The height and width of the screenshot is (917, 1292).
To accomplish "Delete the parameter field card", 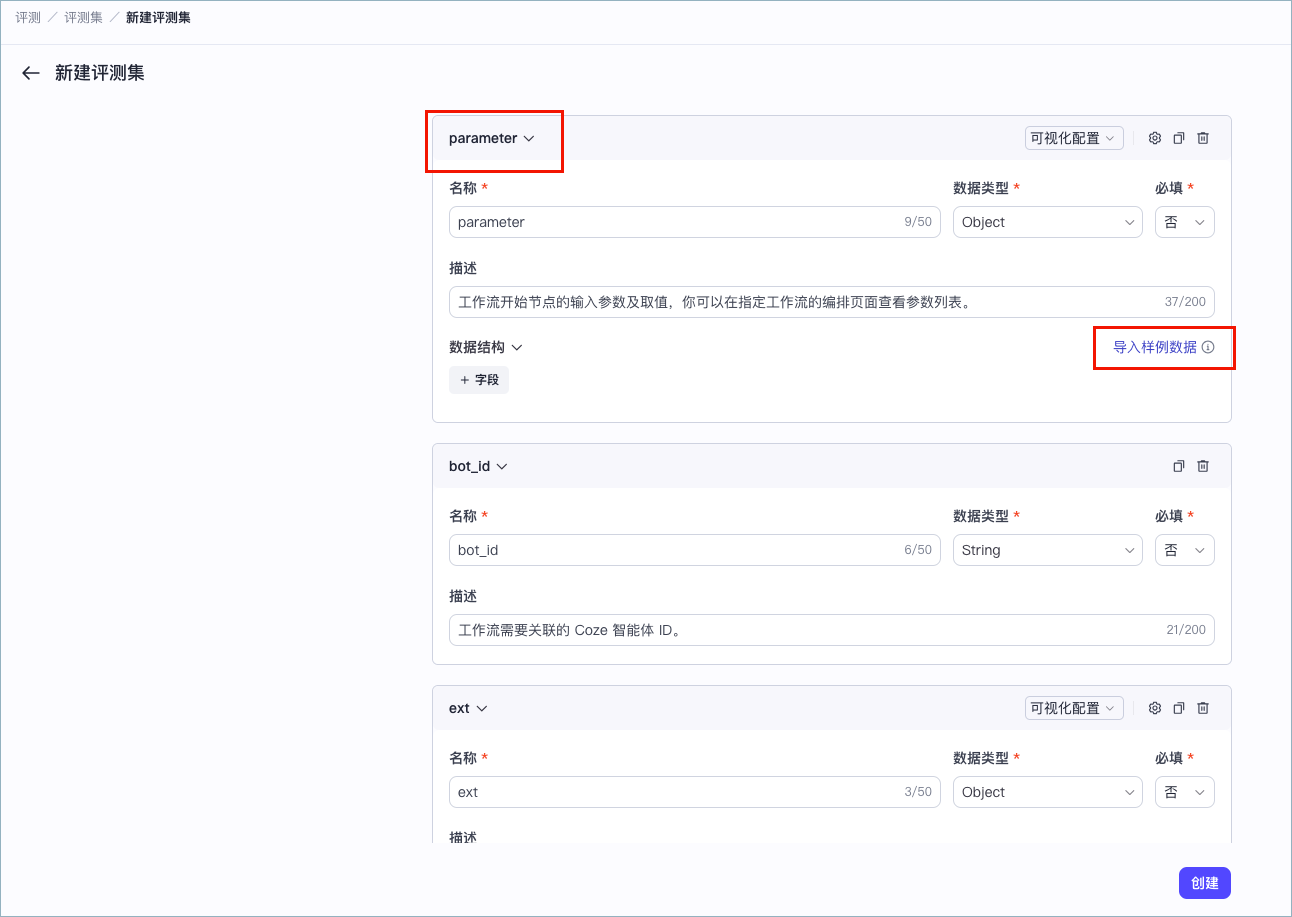I will click(x=1203, y=138).
